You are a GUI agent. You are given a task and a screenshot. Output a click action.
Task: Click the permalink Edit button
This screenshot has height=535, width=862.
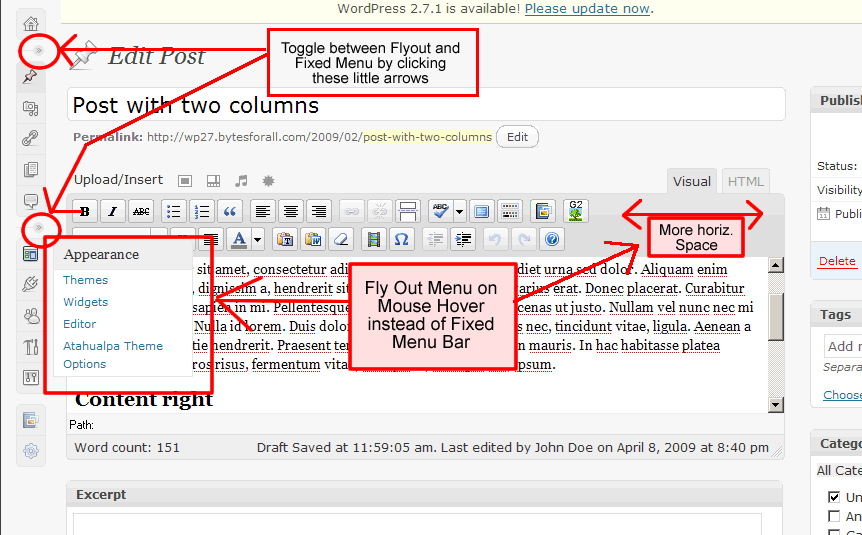coord(517,137)
